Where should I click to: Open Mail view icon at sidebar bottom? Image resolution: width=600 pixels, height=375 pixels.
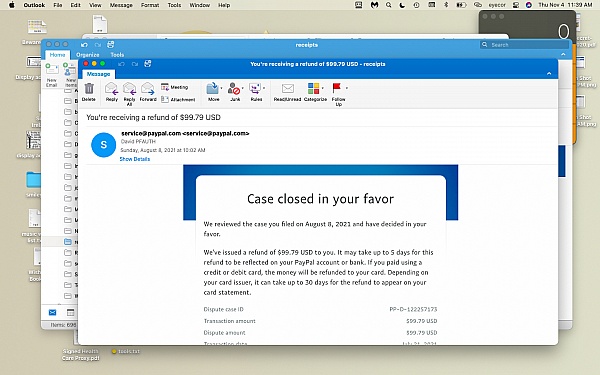[52, 313]
